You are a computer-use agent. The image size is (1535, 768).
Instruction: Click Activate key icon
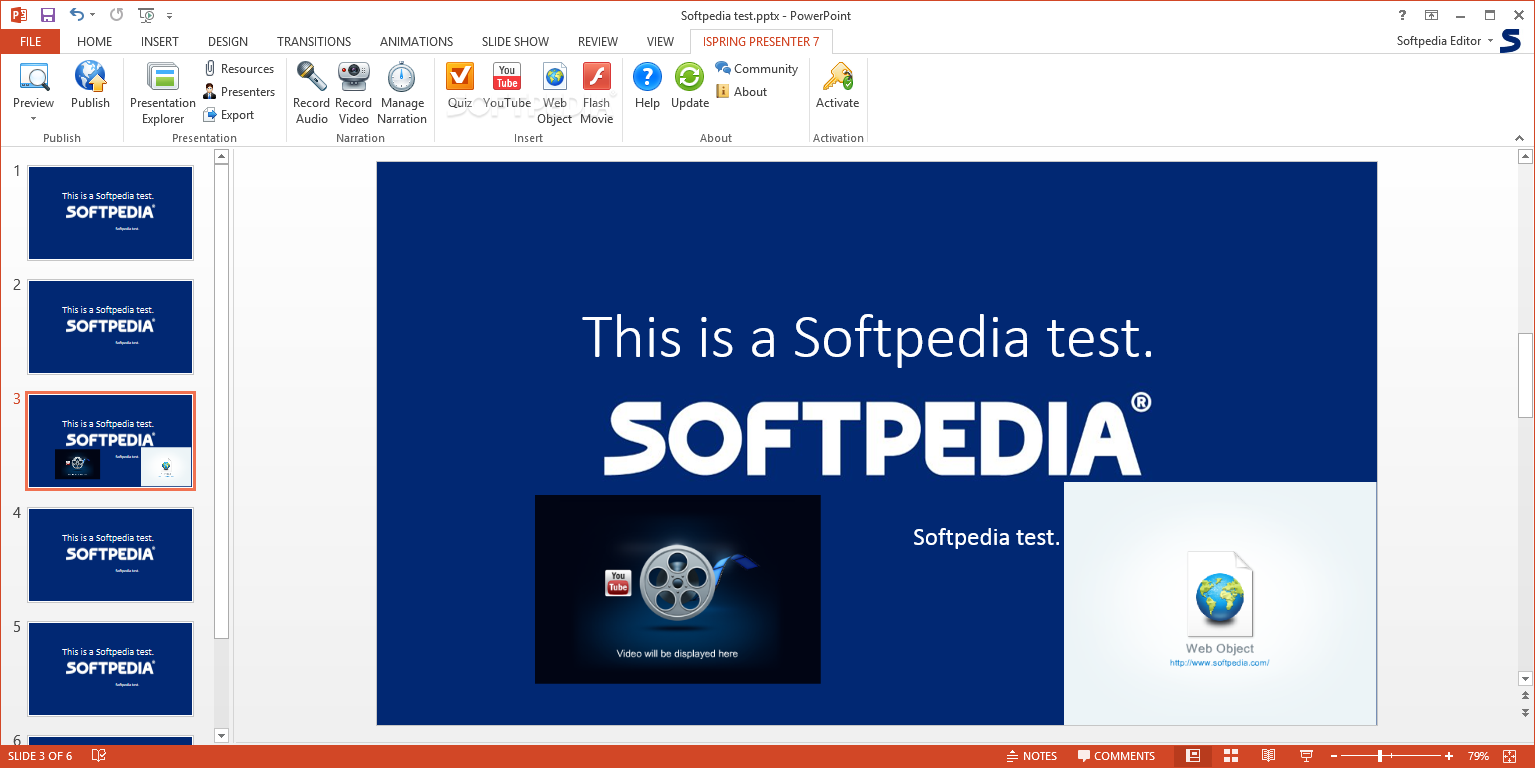tap(837, 78)
